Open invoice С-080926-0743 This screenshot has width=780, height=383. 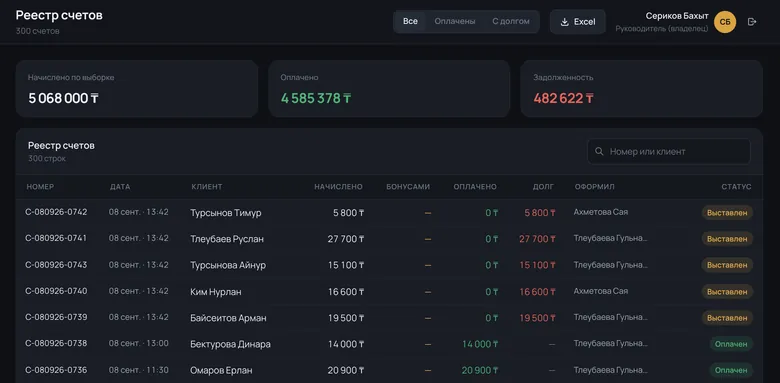tap(56, 265)
